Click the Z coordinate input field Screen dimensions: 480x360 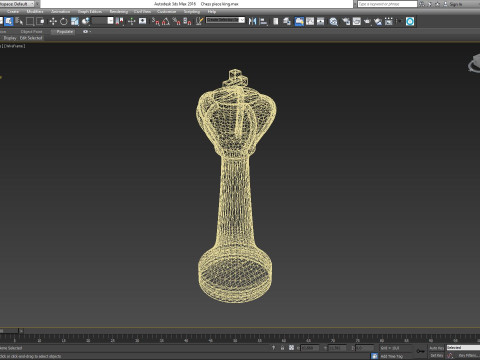pos(365,348)
